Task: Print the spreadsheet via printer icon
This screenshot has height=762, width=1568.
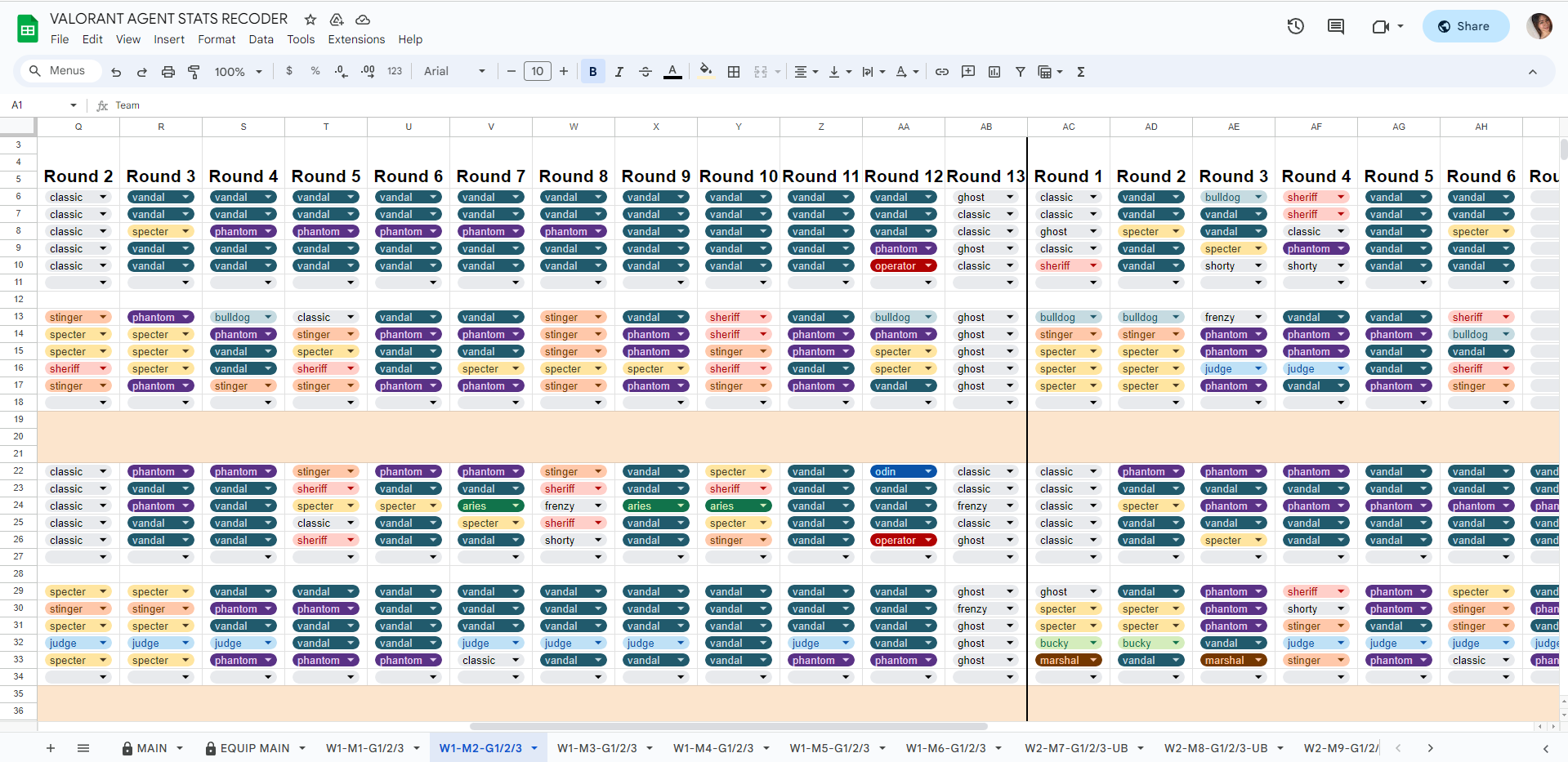Action: click(x=168, y=72)
